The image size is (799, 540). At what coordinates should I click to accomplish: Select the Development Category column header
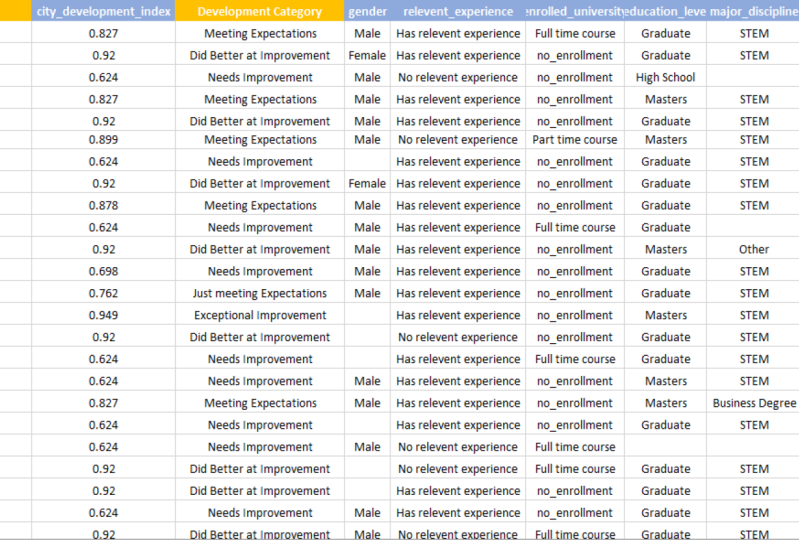(260, 11)
